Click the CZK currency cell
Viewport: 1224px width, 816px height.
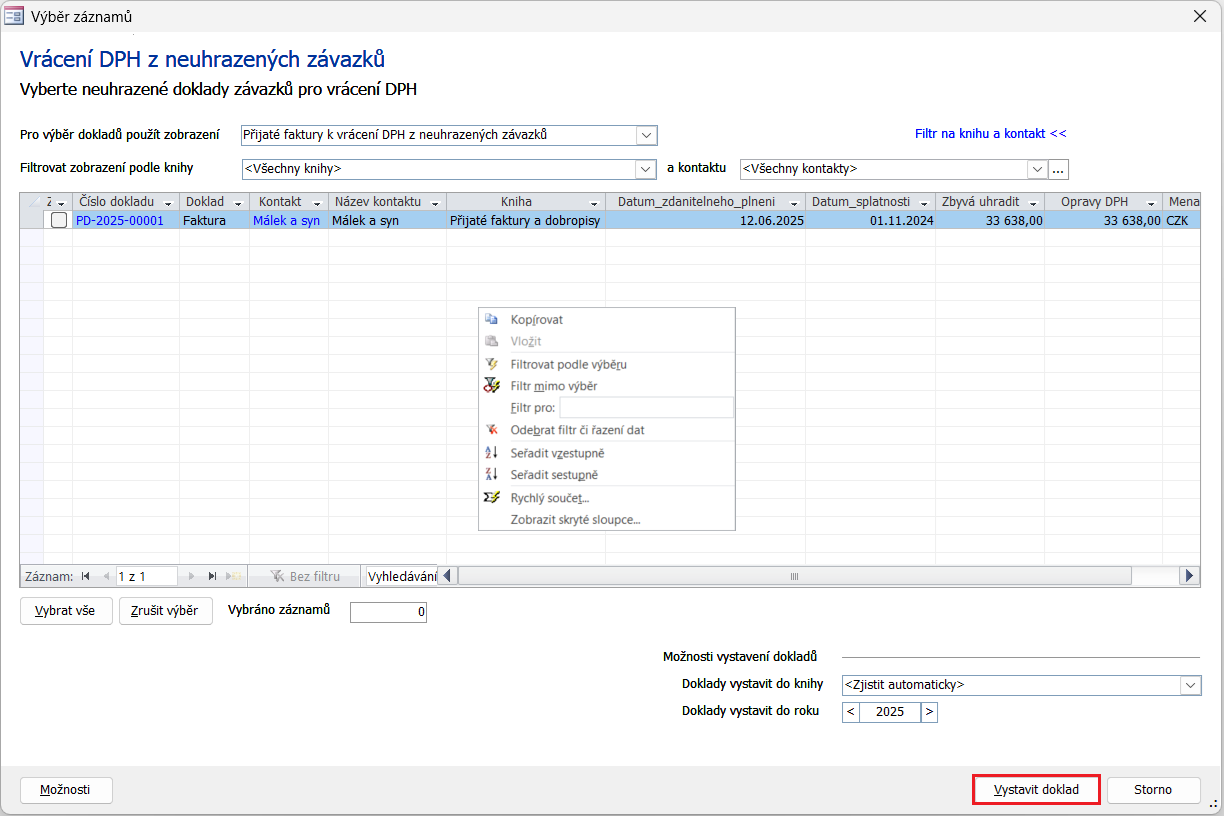click(1181, 220)
